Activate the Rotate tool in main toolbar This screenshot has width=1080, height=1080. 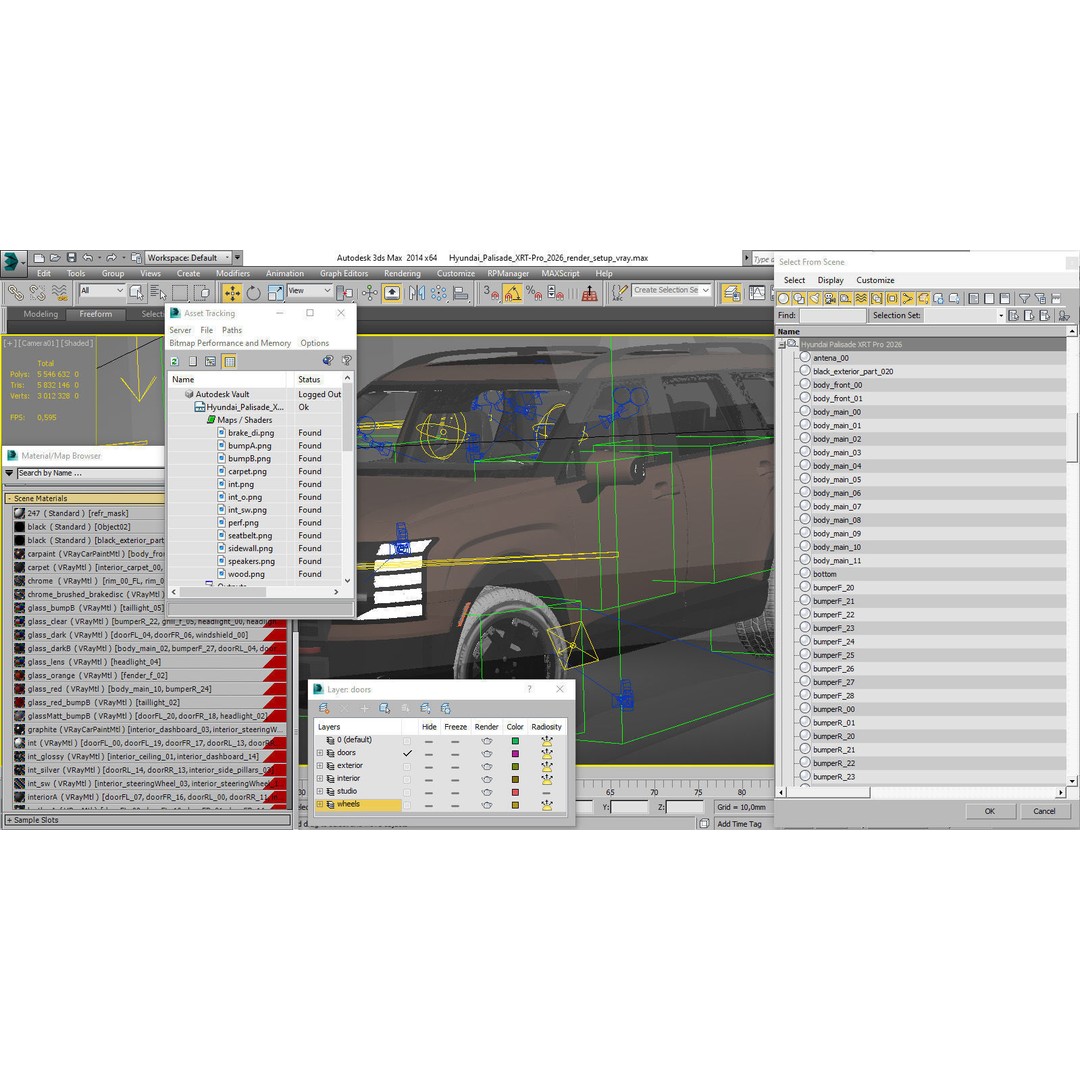coord(253,293)
